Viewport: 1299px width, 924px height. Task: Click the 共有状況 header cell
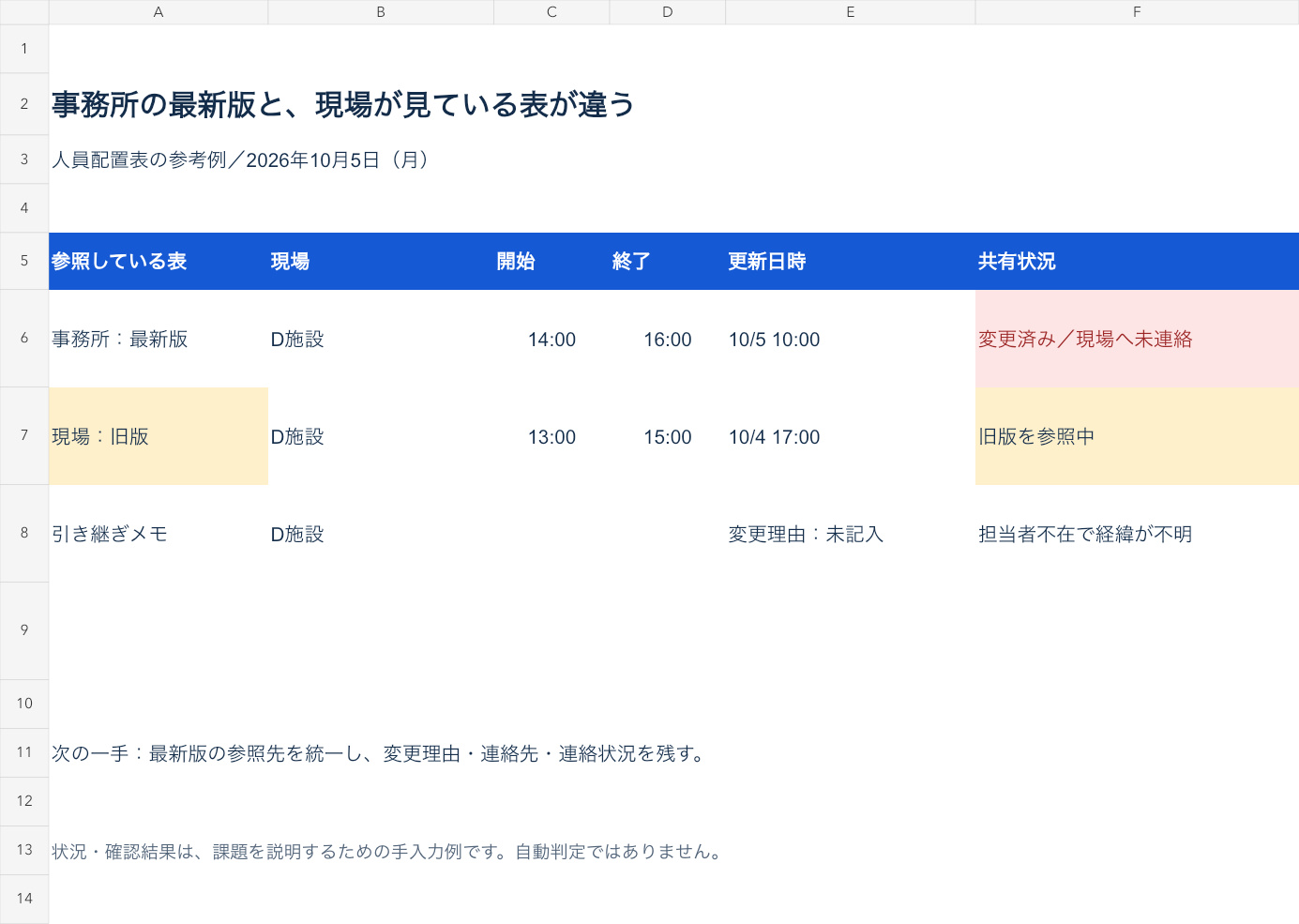coord(1137,261)
